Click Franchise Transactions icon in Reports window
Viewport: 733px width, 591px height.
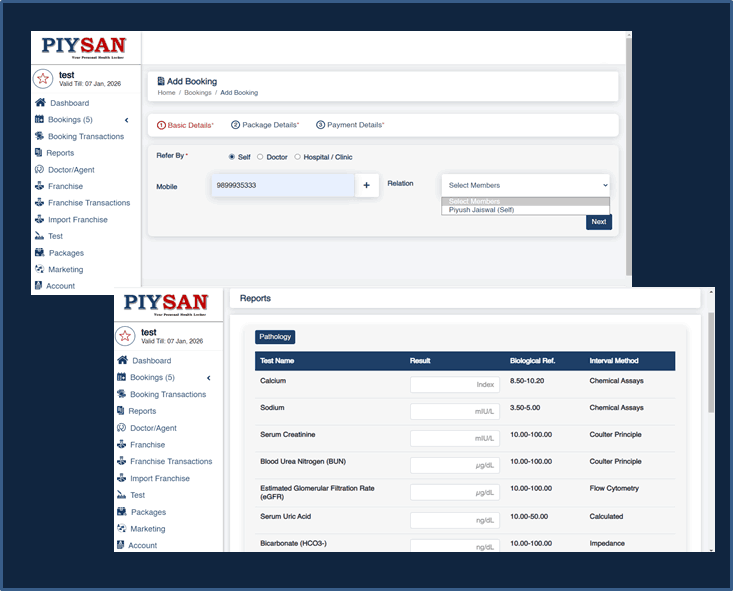[x=122, y=461]
